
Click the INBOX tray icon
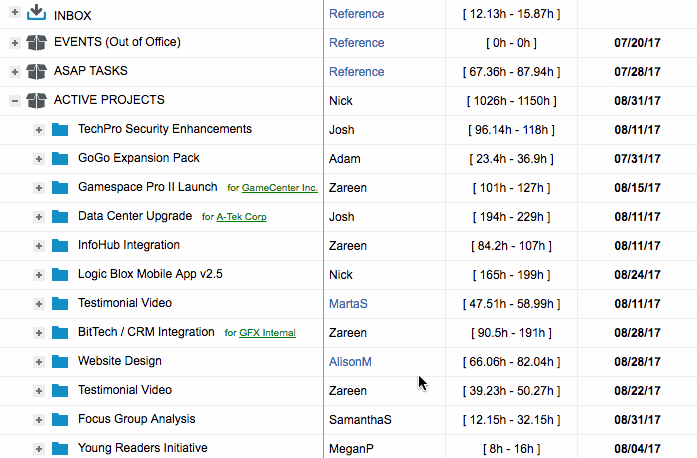(x=37, y=13)
